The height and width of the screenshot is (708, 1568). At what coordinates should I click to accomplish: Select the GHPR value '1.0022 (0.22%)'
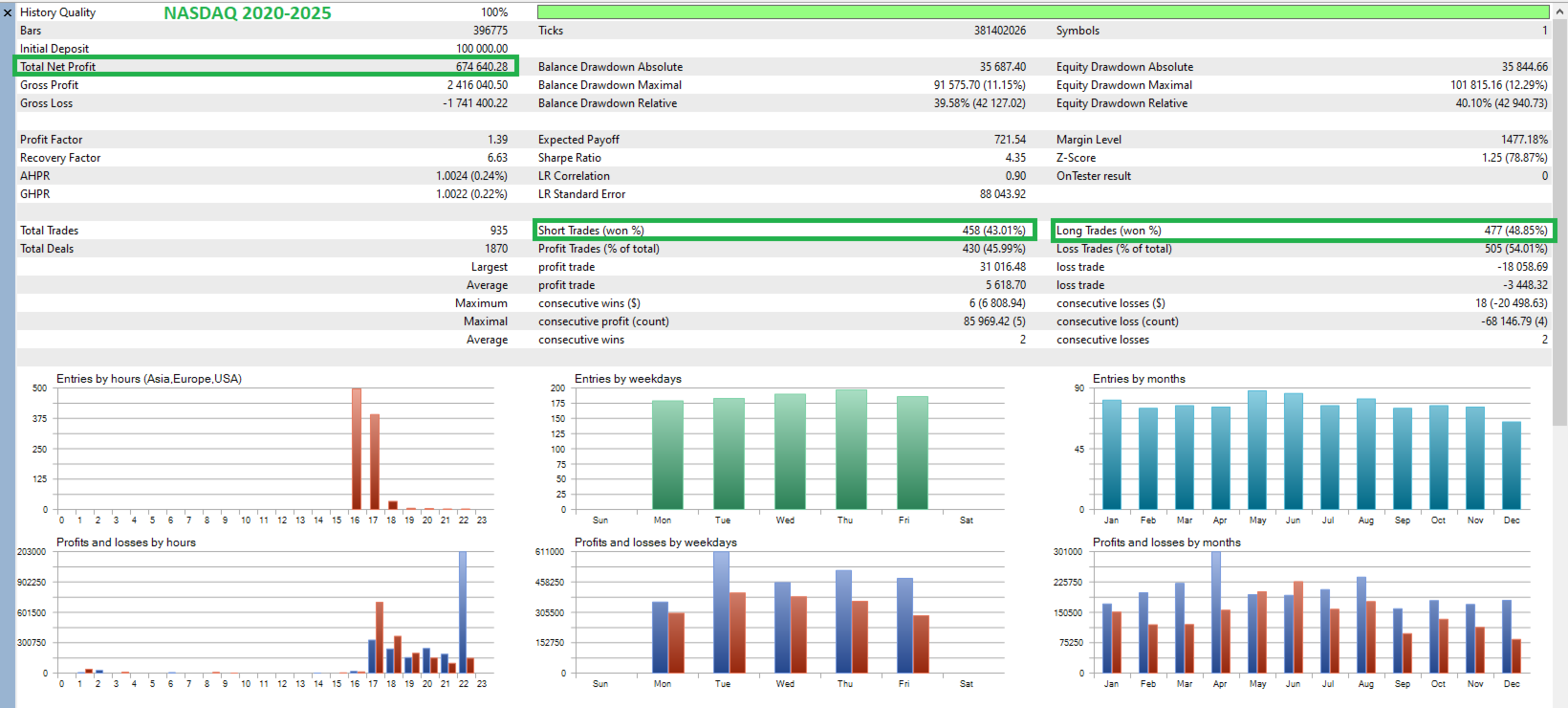click(472, 194)
